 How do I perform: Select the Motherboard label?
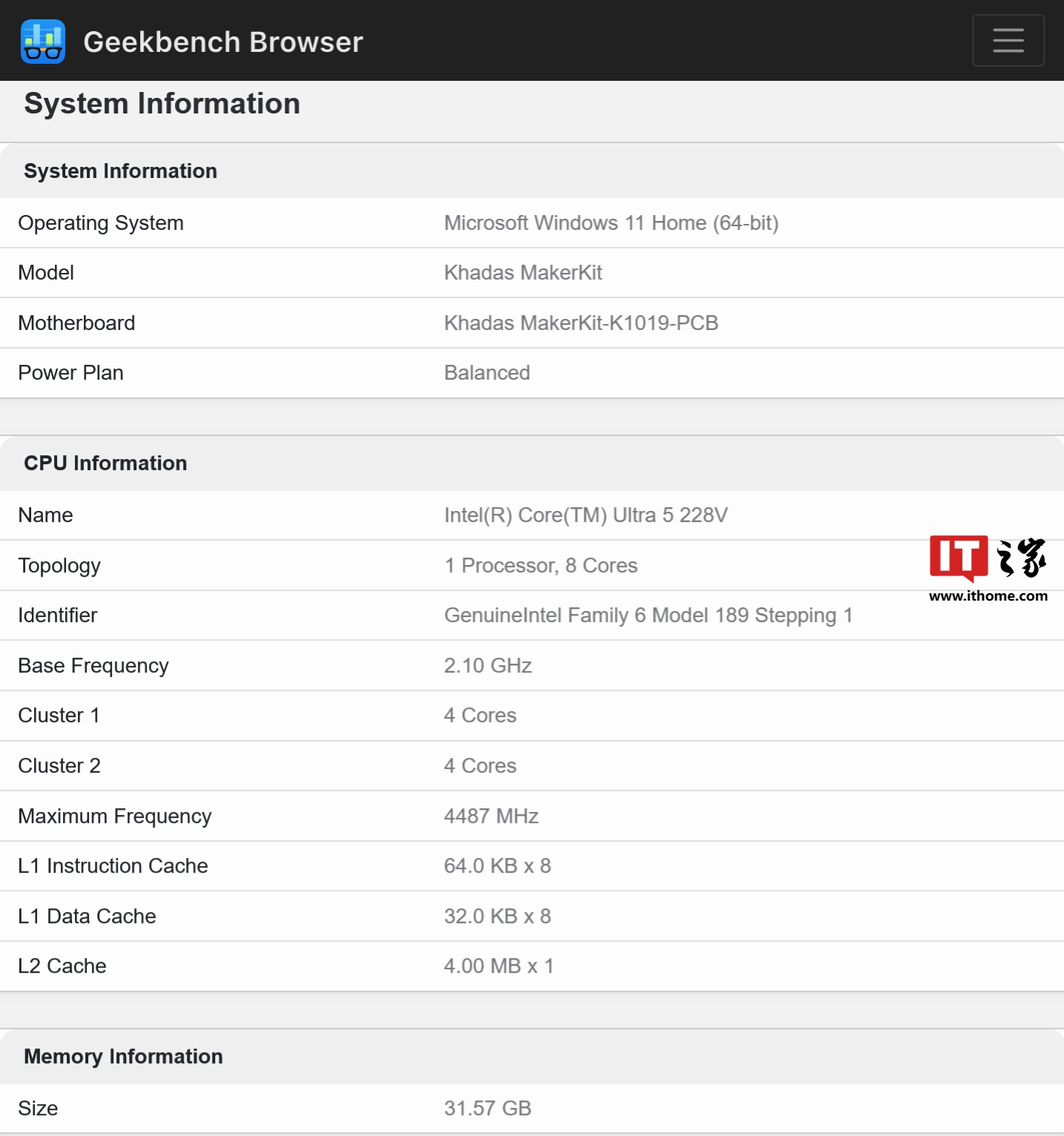(x=77, y=323)
